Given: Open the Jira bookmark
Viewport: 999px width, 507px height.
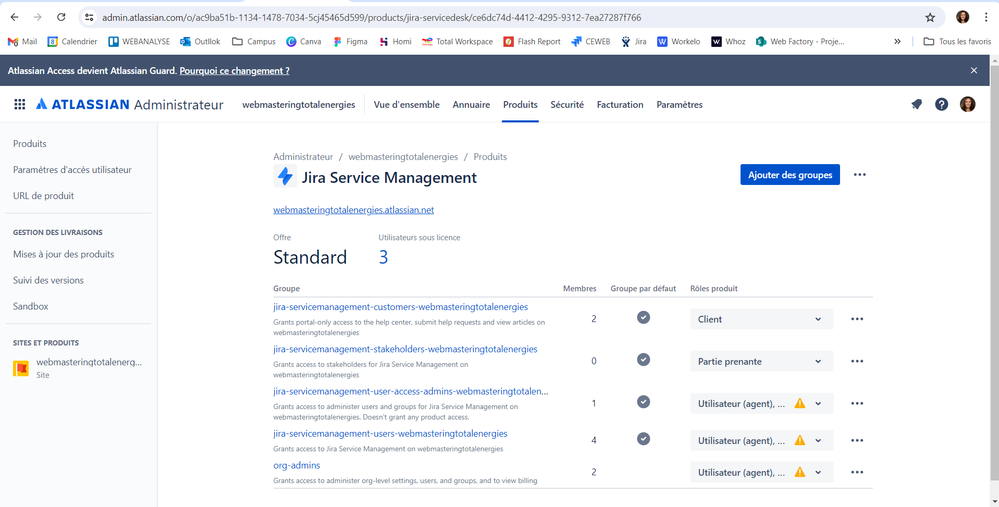Looking at the screenshot, I should [x=633, y=41].
